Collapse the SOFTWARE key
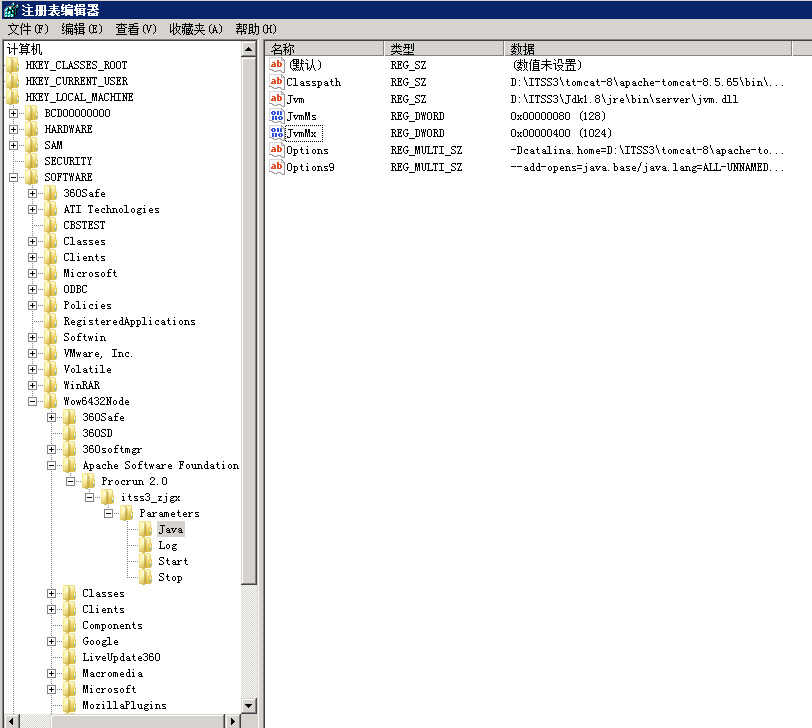The image size is (812, 728). click(13, 177)
